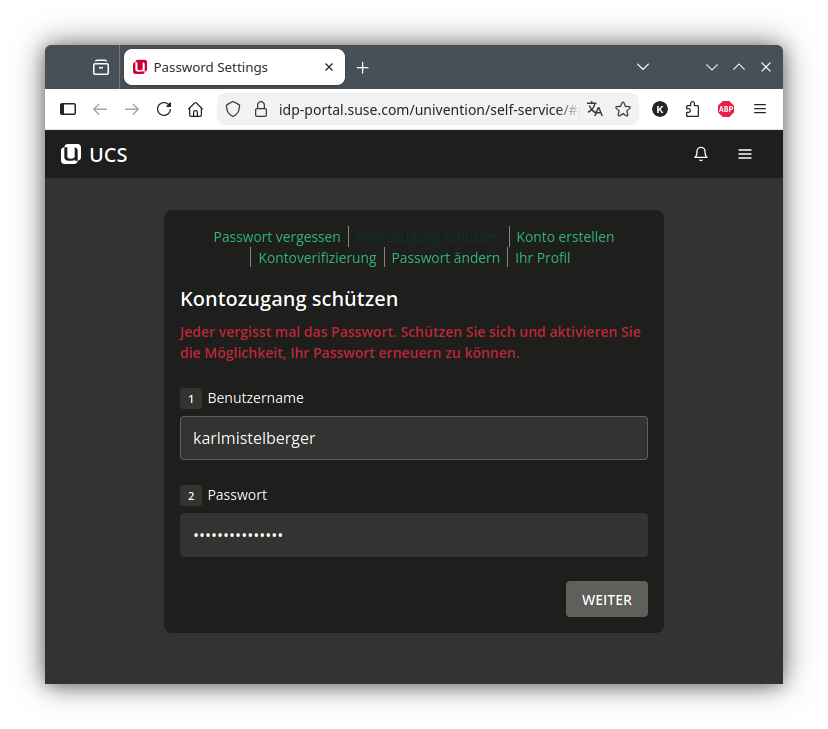The image size is (828, 729).
Task: Open the Konto erstellen tab
Action: pos(565,237)
